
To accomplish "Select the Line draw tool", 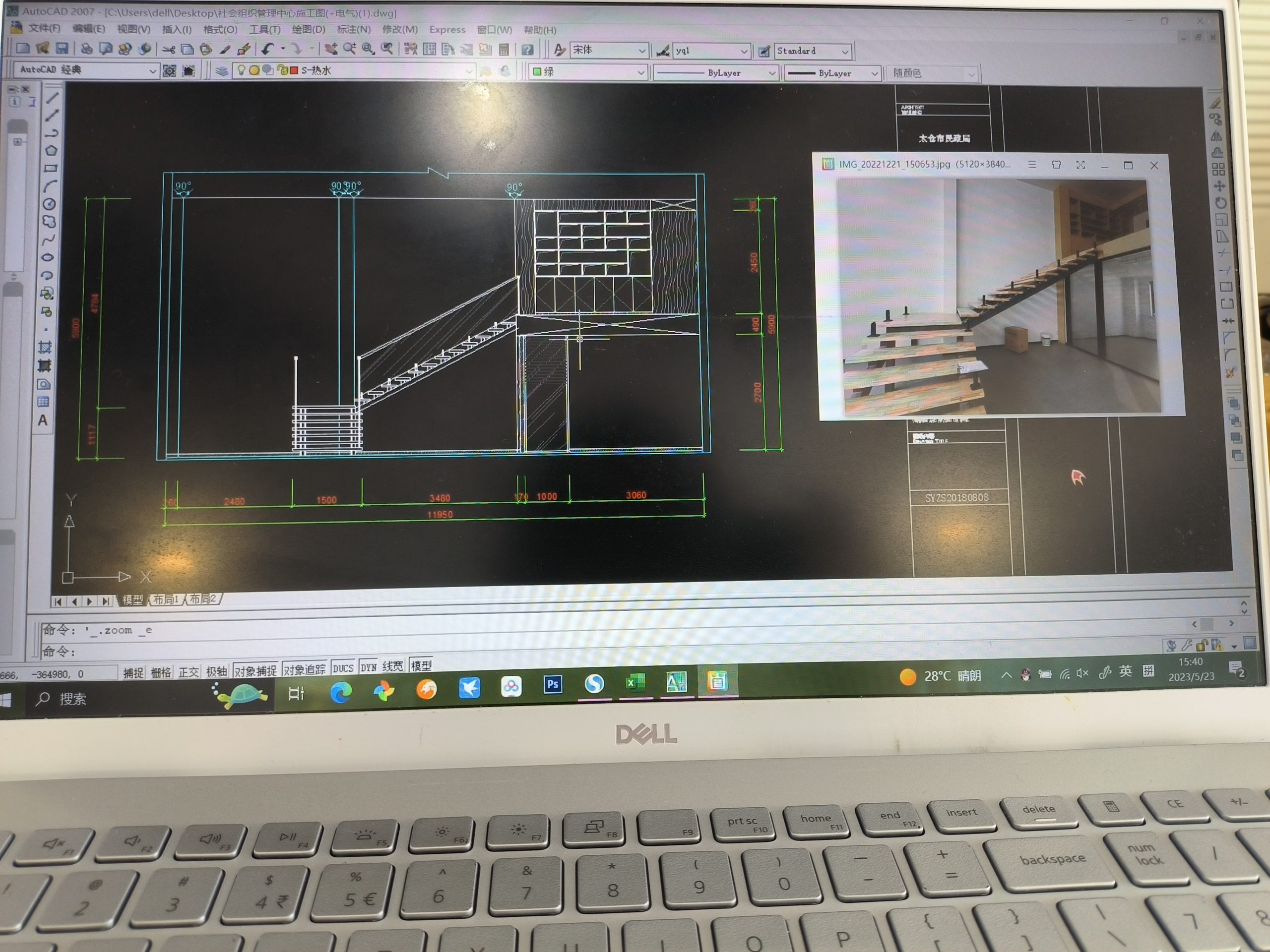I will point(52,98).
